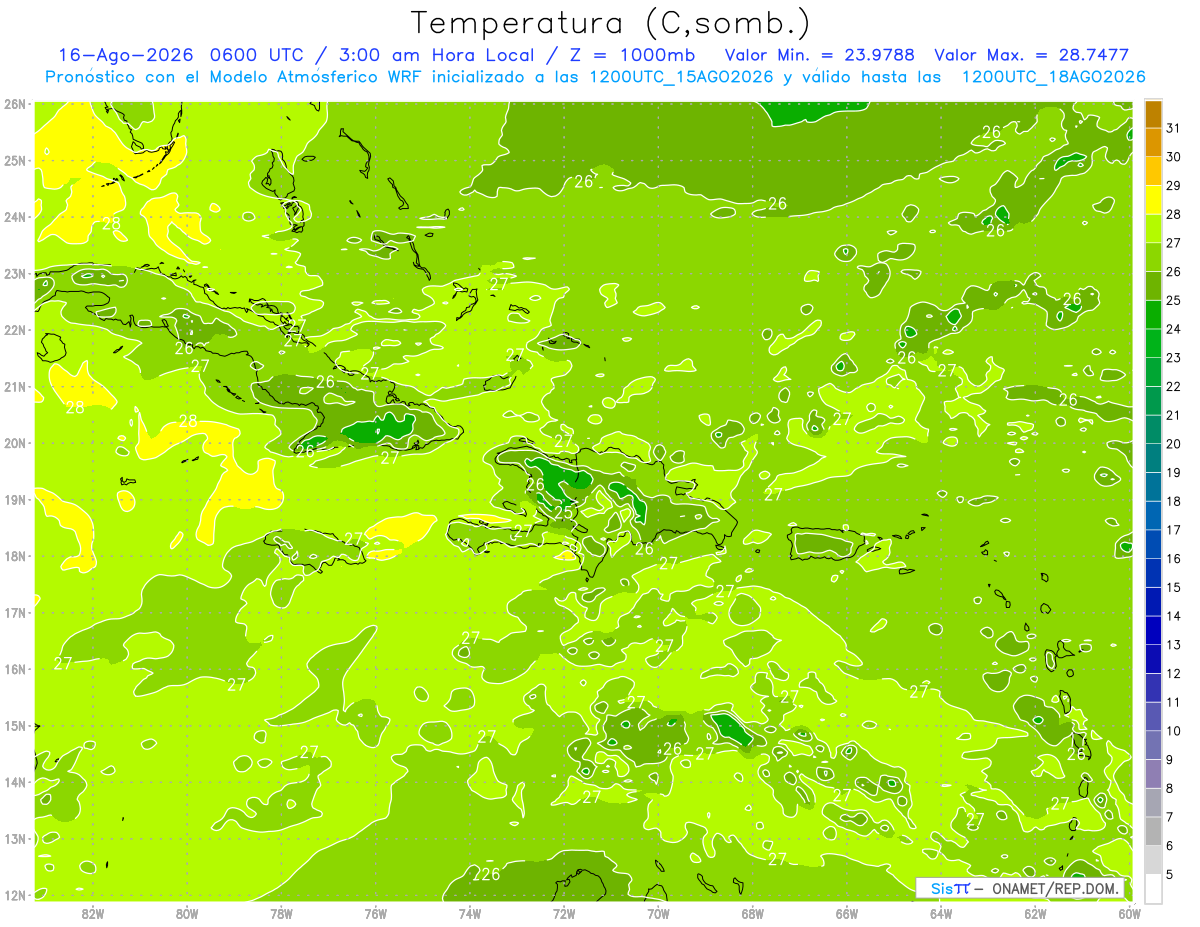Viewport: 1200px width, 927px height.
Task: Click the "80W" longitude axis label
Action: (x=186, y=913)
